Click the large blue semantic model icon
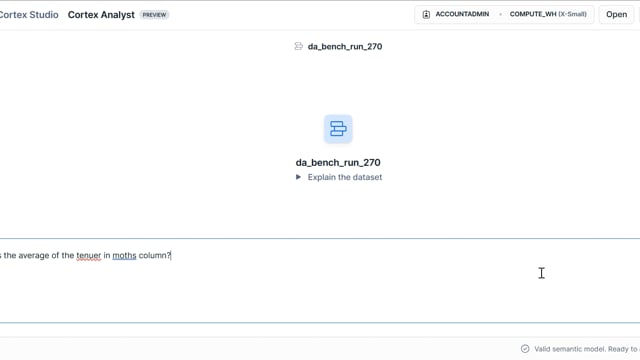 click(338, 129)
